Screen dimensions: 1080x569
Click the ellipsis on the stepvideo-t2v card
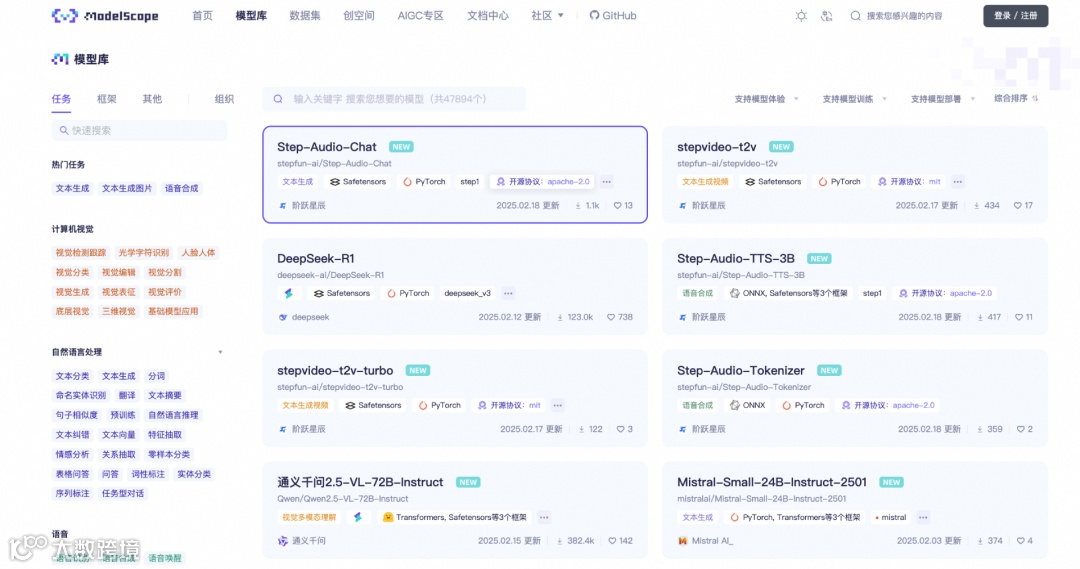(957, 182)
